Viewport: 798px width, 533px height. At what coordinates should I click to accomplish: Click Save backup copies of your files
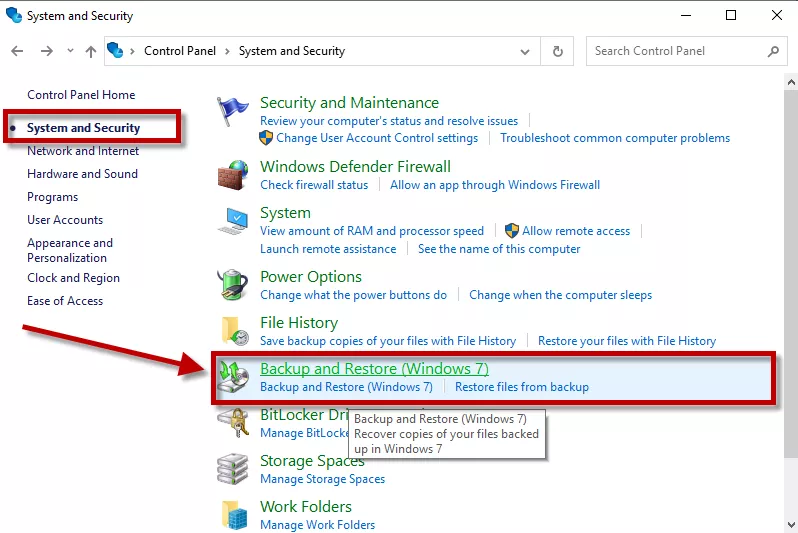388,341
